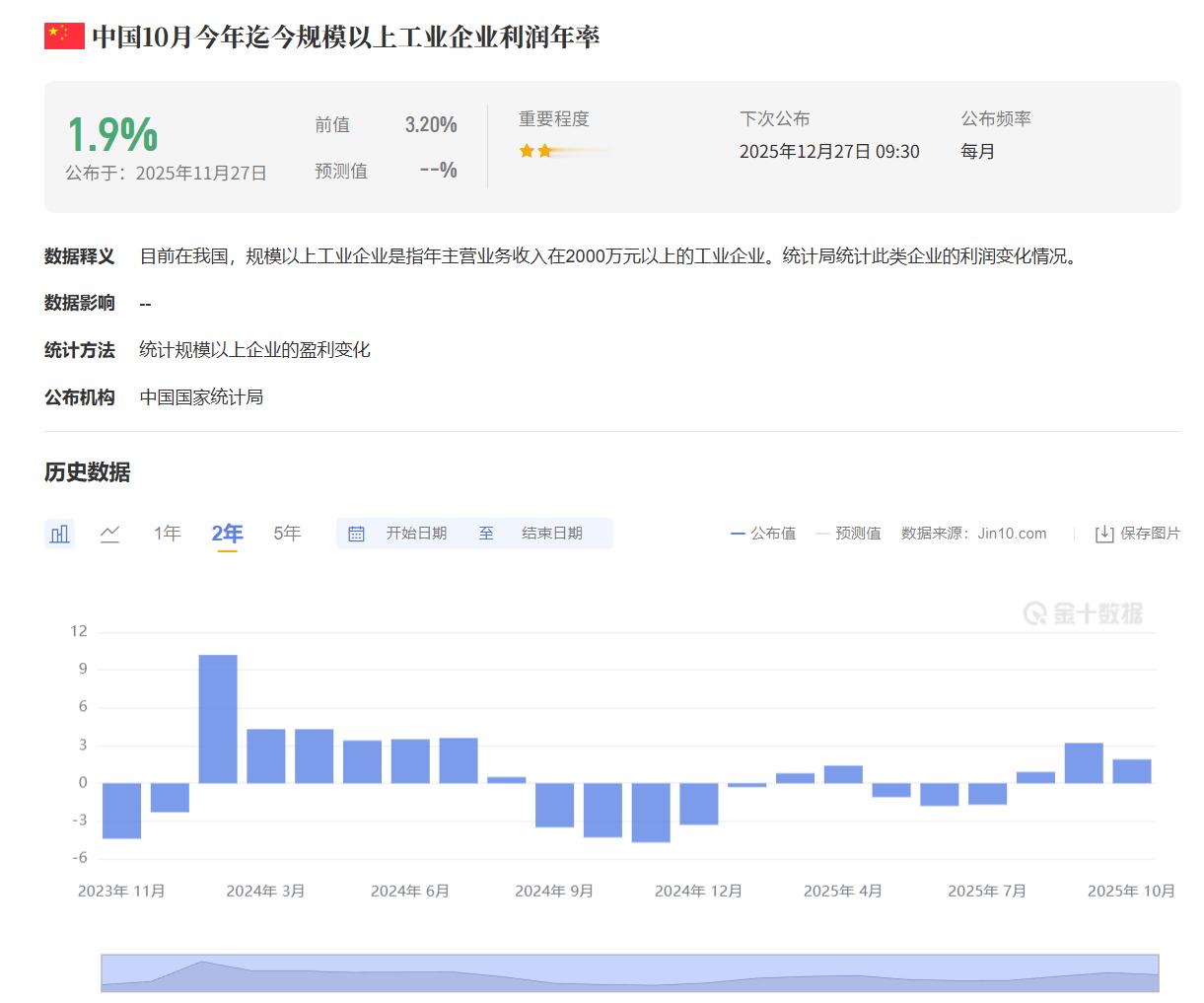Image resolution: width=1204 pixels, height=1003 pixels.
Task: Select the bar chart view icon
Action: click(x=58, y=533)
